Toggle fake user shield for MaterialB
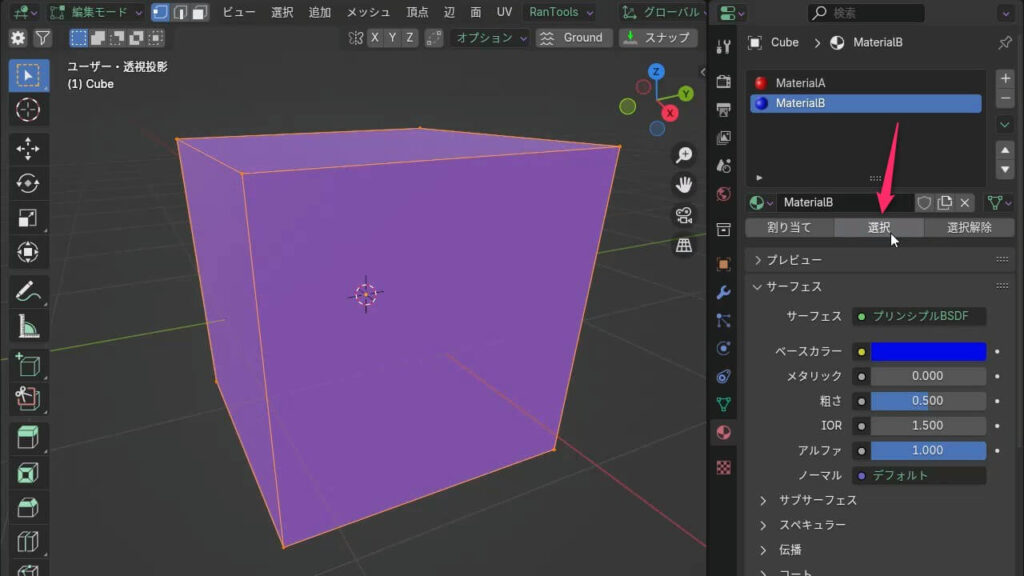The height and width of the screenshot is (576, 1024). [923, 202]
